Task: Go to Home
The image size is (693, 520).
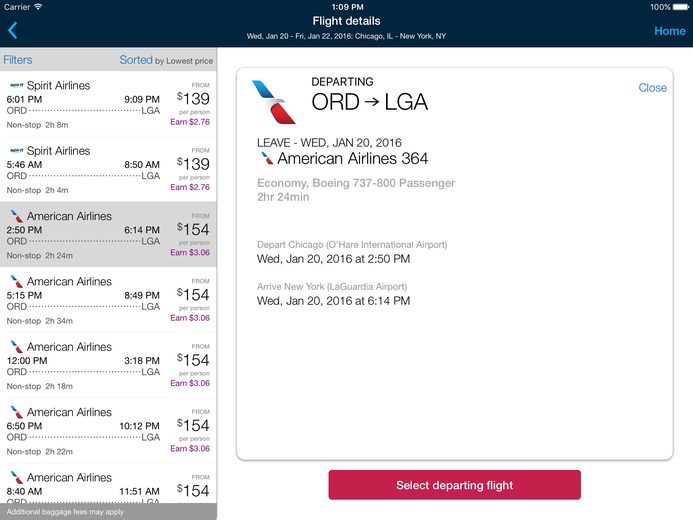Action: click(x=670, y=31)
